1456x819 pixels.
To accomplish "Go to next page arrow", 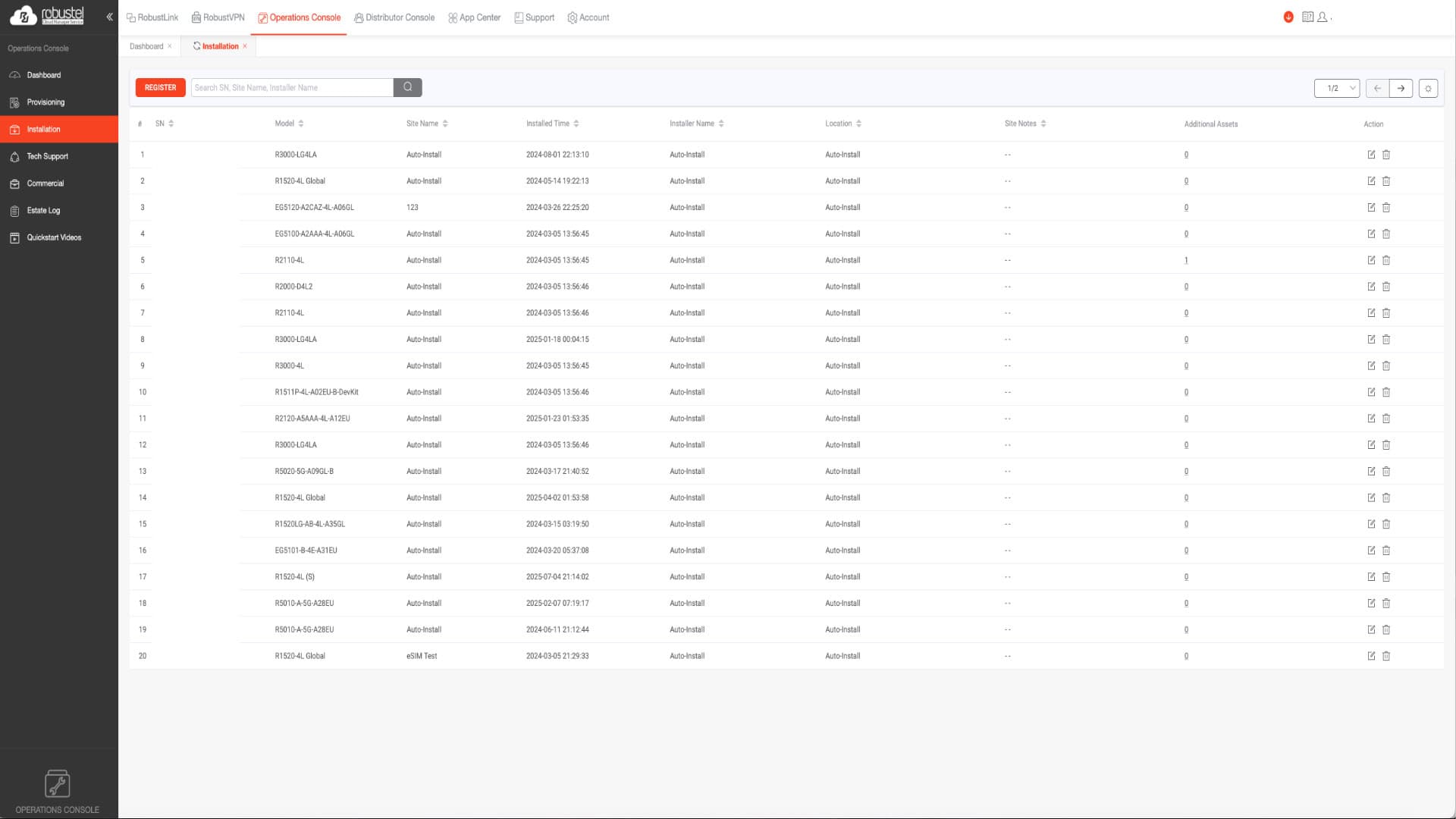I will pyautogui.click(x=1401, y=88).
